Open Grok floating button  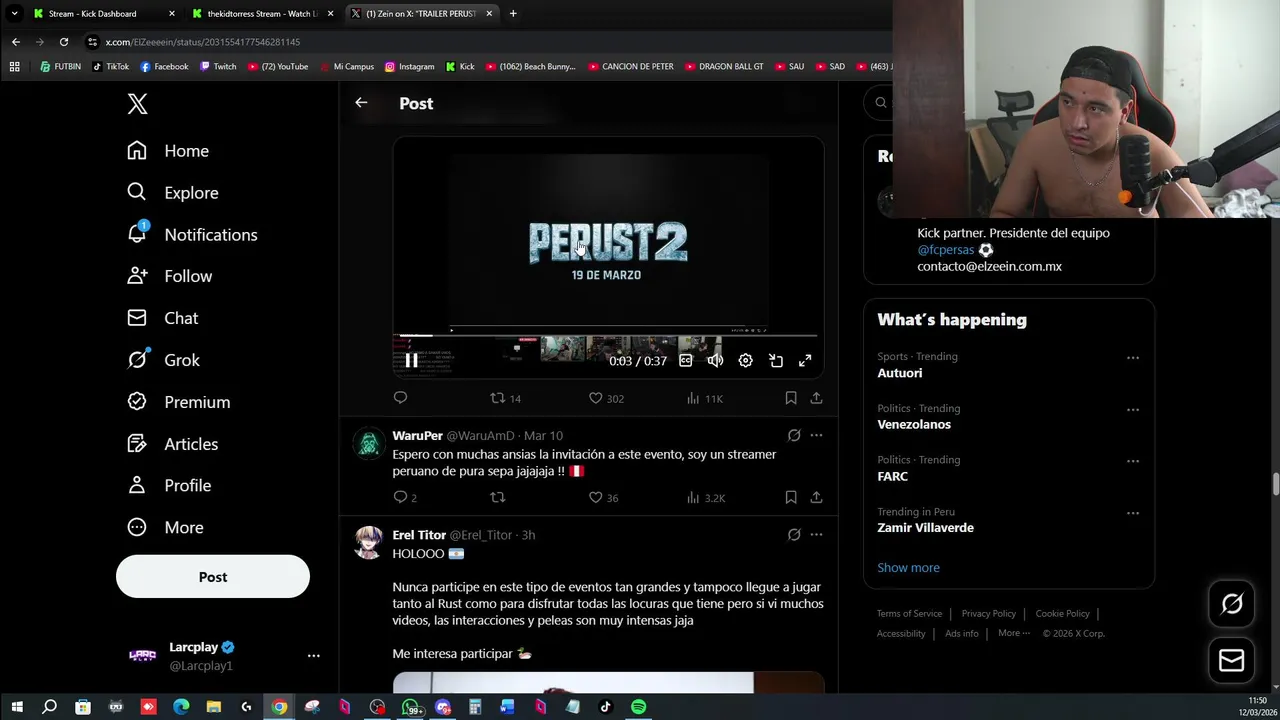pyautogui.click(x=1232, y=604)
